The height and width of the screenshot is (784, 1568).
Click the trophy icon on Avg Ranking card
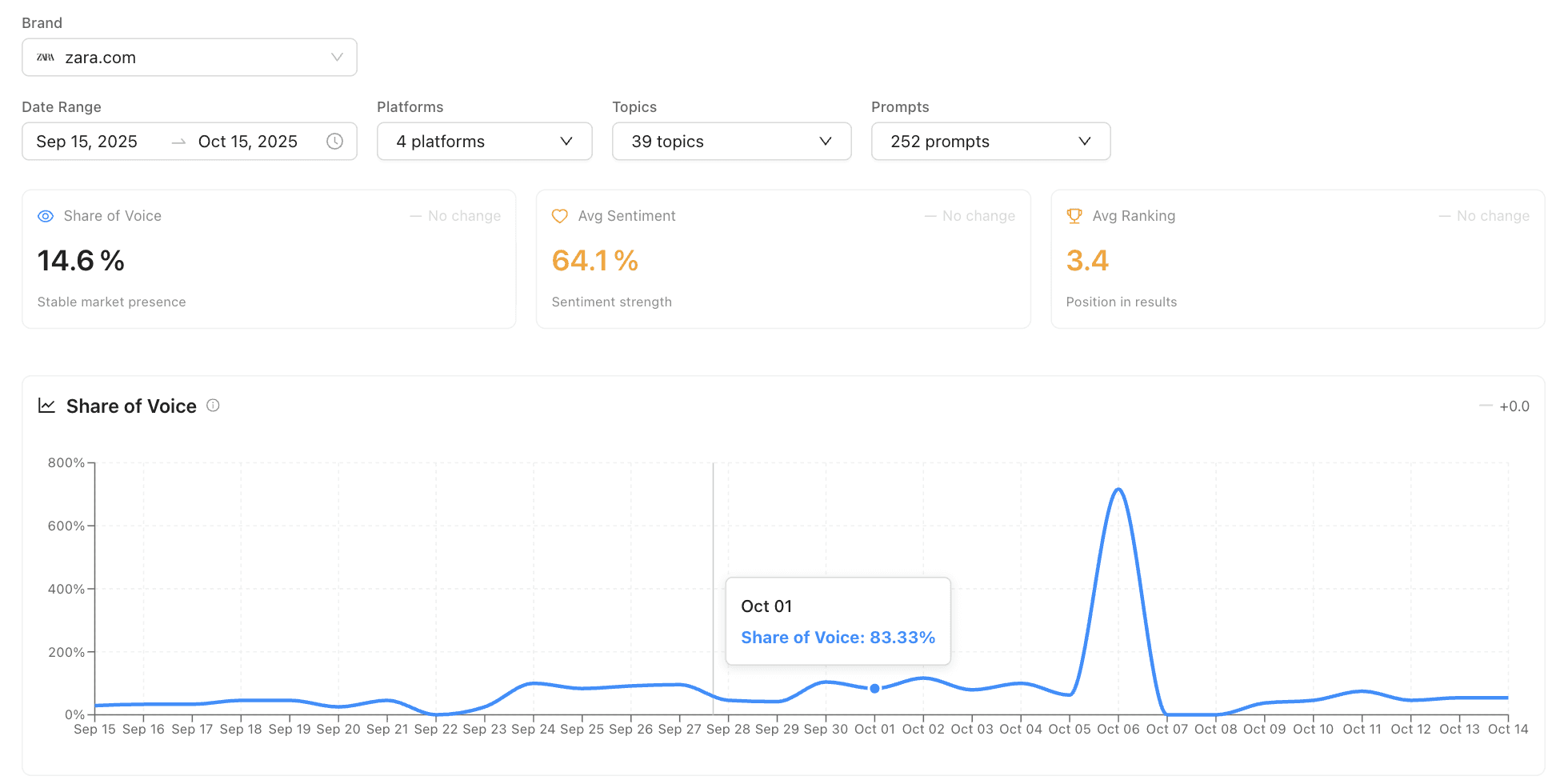click(1074, 216)
